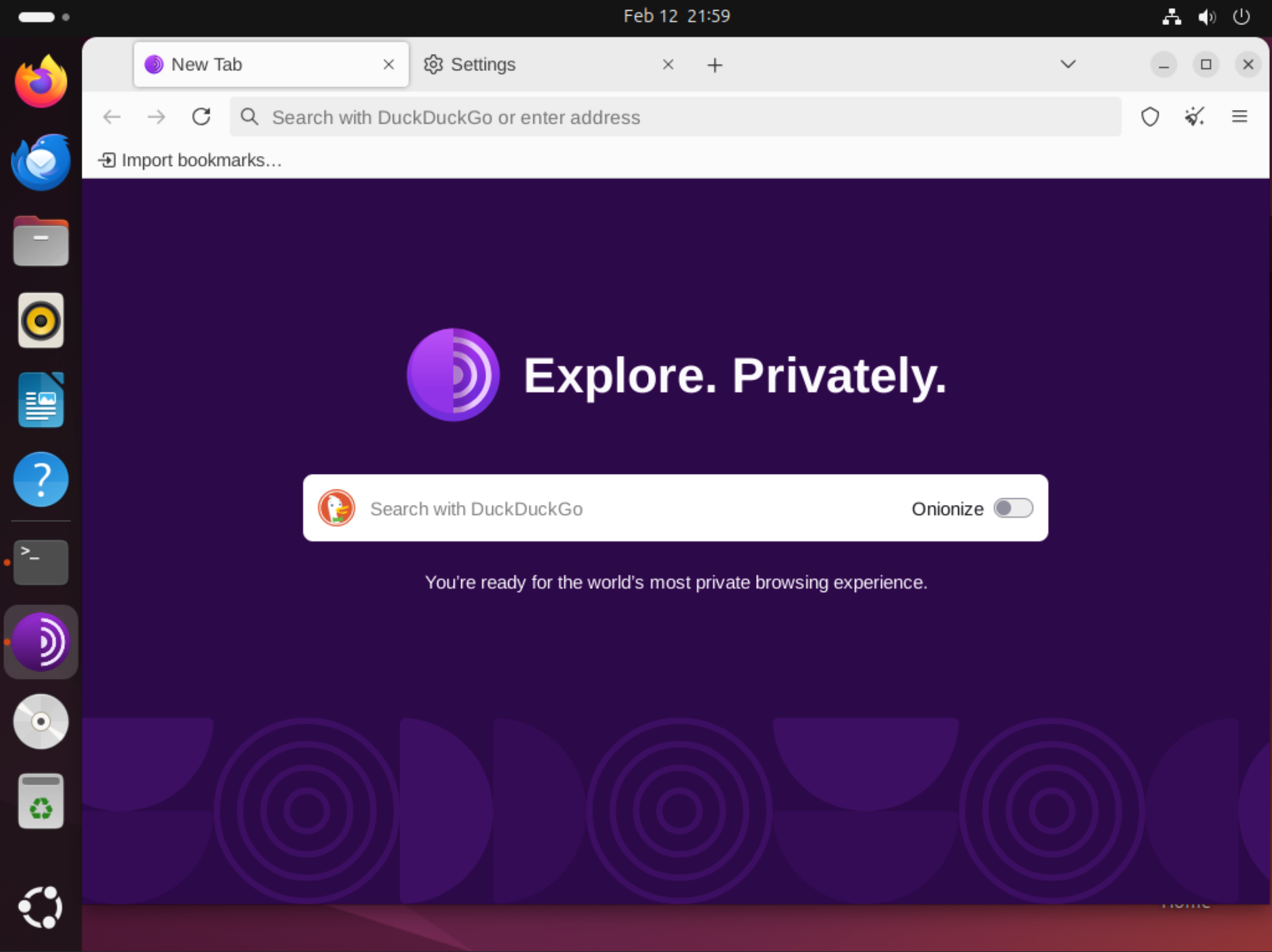Click the DuckDuckGo logo in the search box
Image resolution: width=1272 pixels, height=952 pixels.
(336, 508)
